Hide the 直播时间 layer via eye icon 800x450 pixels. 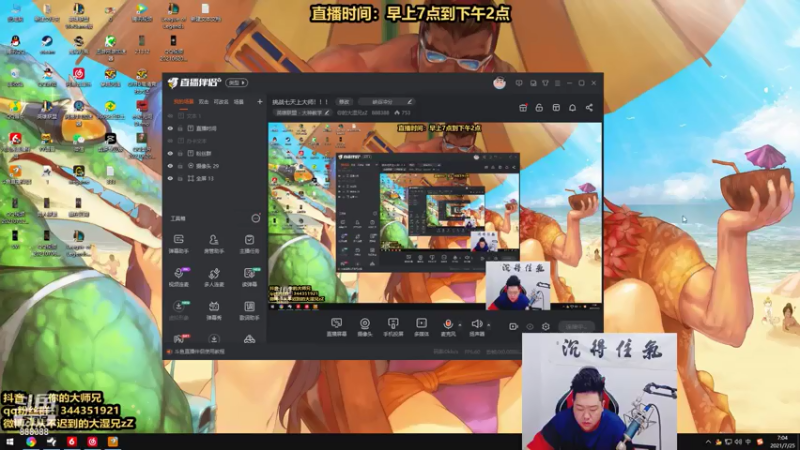tap(170, 129)
